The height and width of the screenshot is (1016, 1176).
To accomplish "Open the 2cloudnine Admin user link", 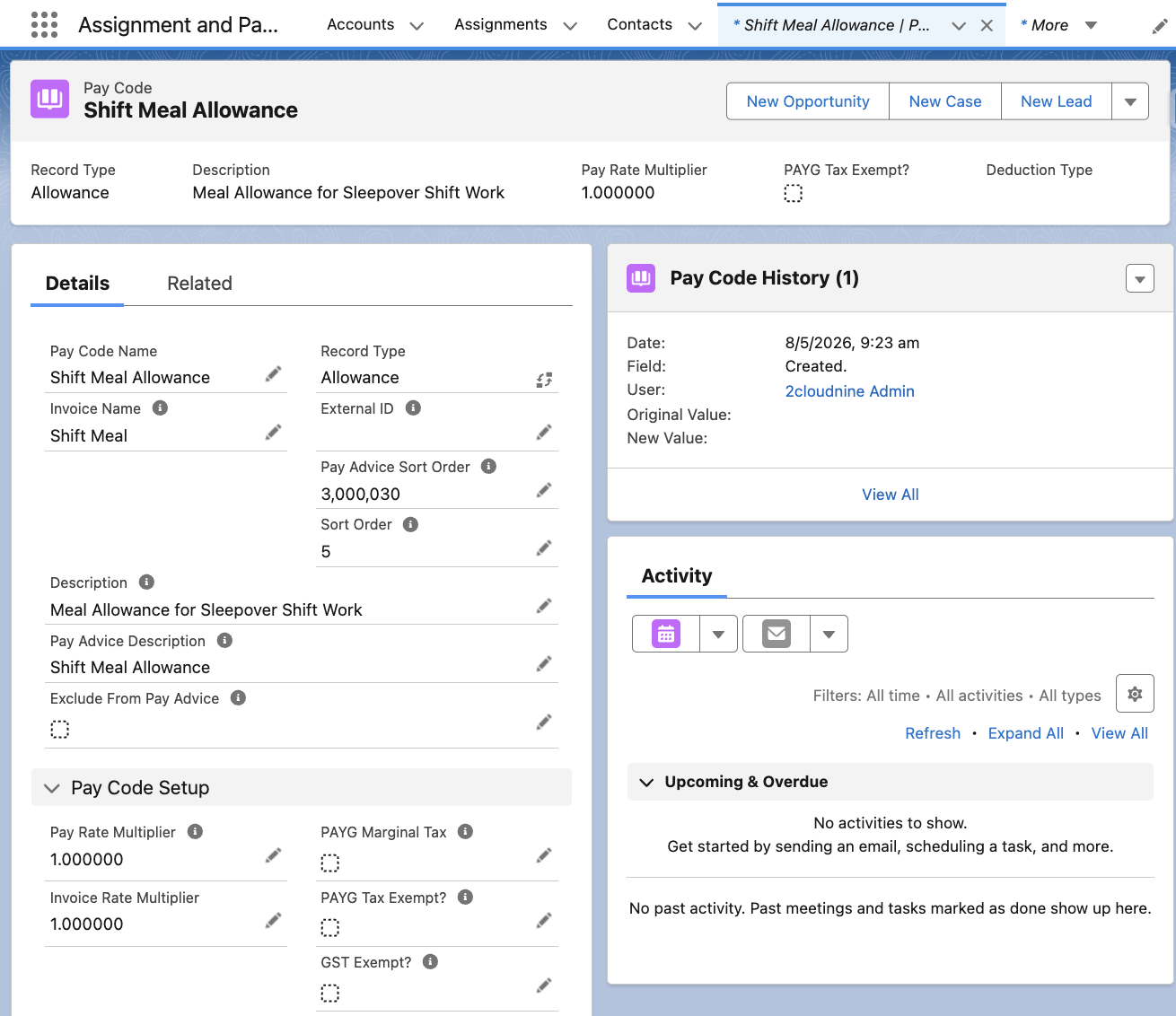I will point(850,391).
